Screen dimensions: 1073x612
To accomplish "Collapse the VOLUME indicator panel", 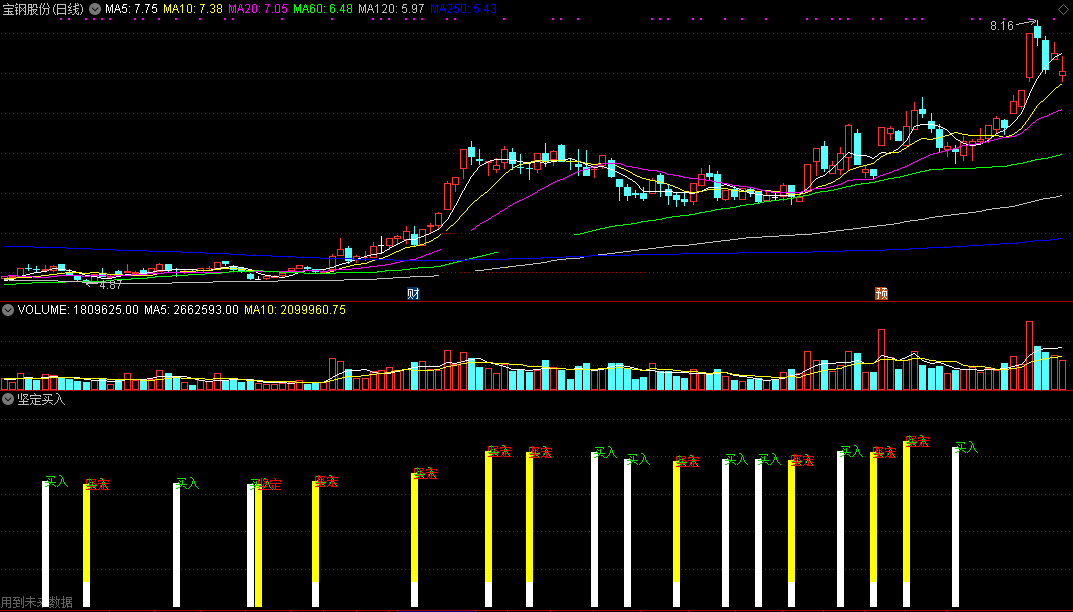I will [x=8, y=310].
